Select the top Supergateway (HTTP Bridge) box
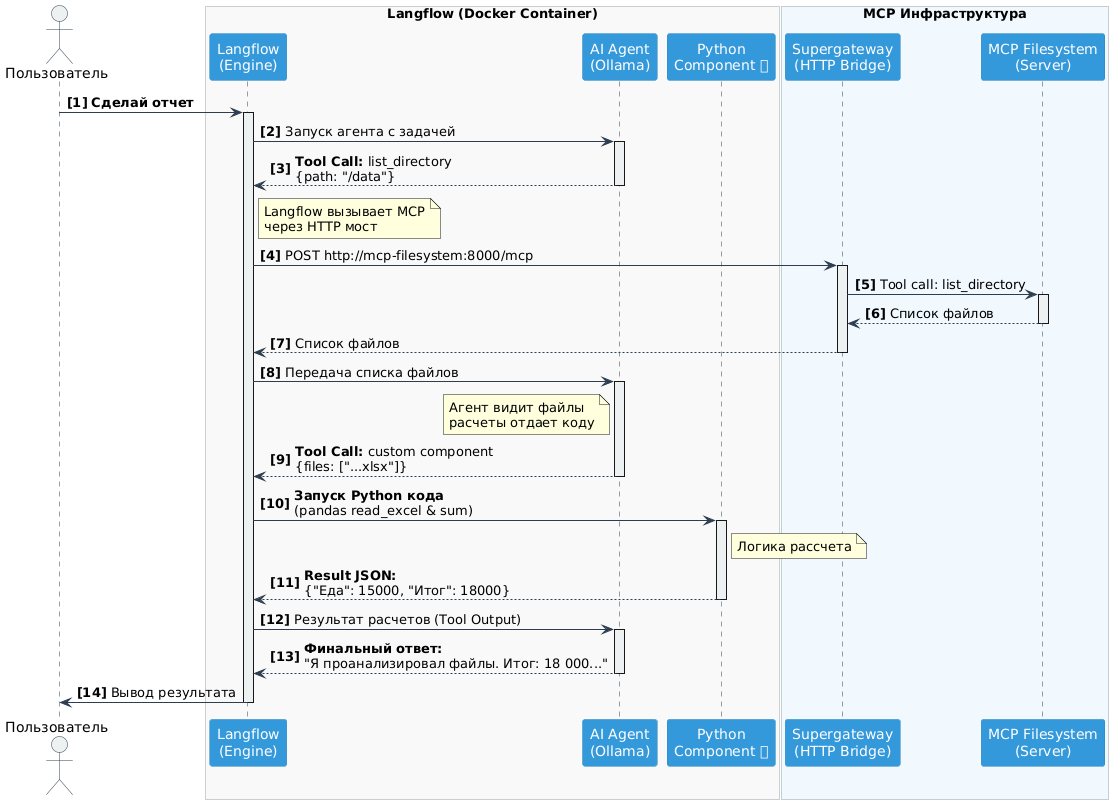Image resolution: width=1113 pixels, height=804 pixels. click(842, 56)
